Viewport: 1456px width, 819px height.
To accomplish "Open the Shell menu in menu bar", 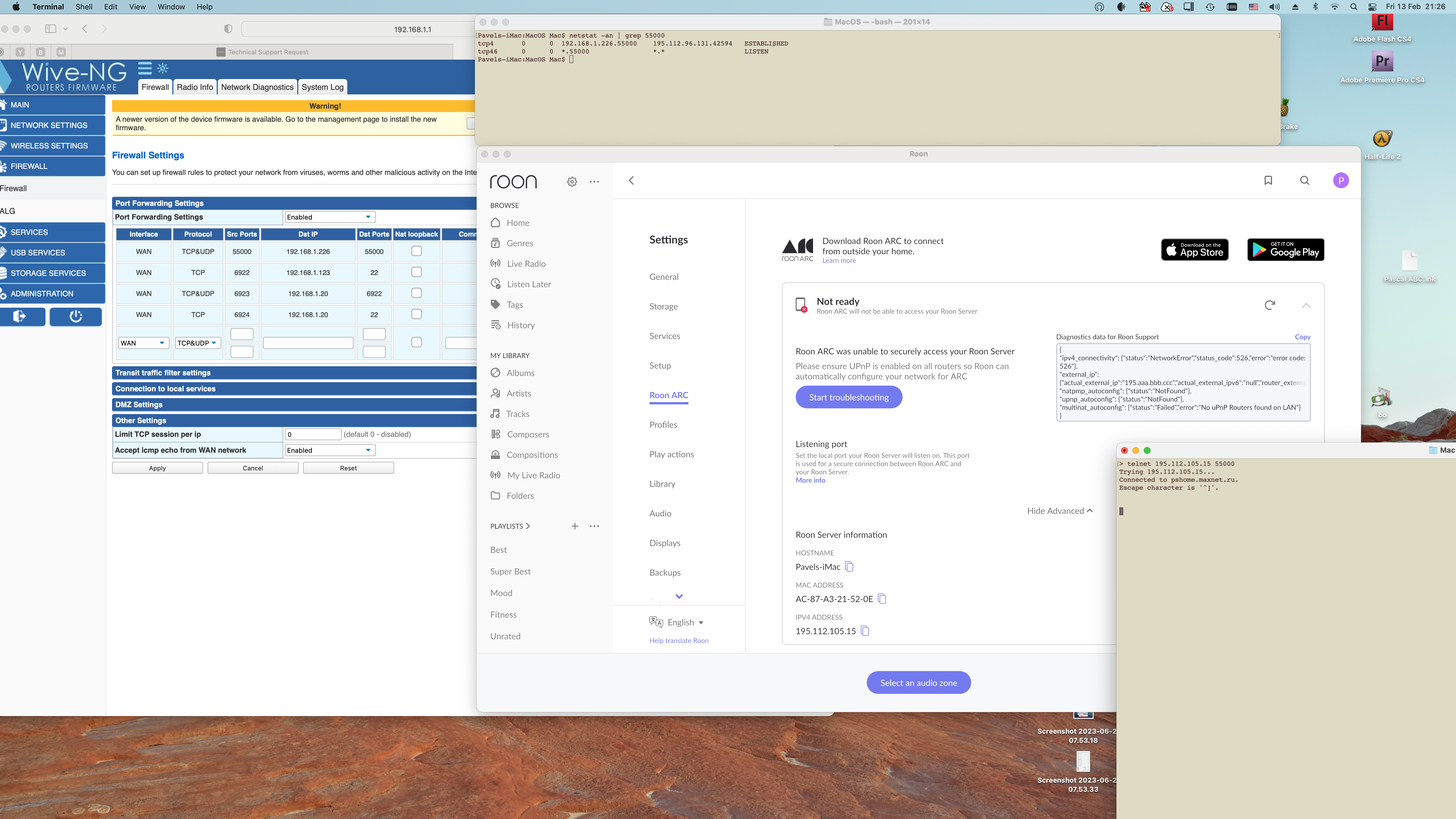I will (x=84, y=7).
